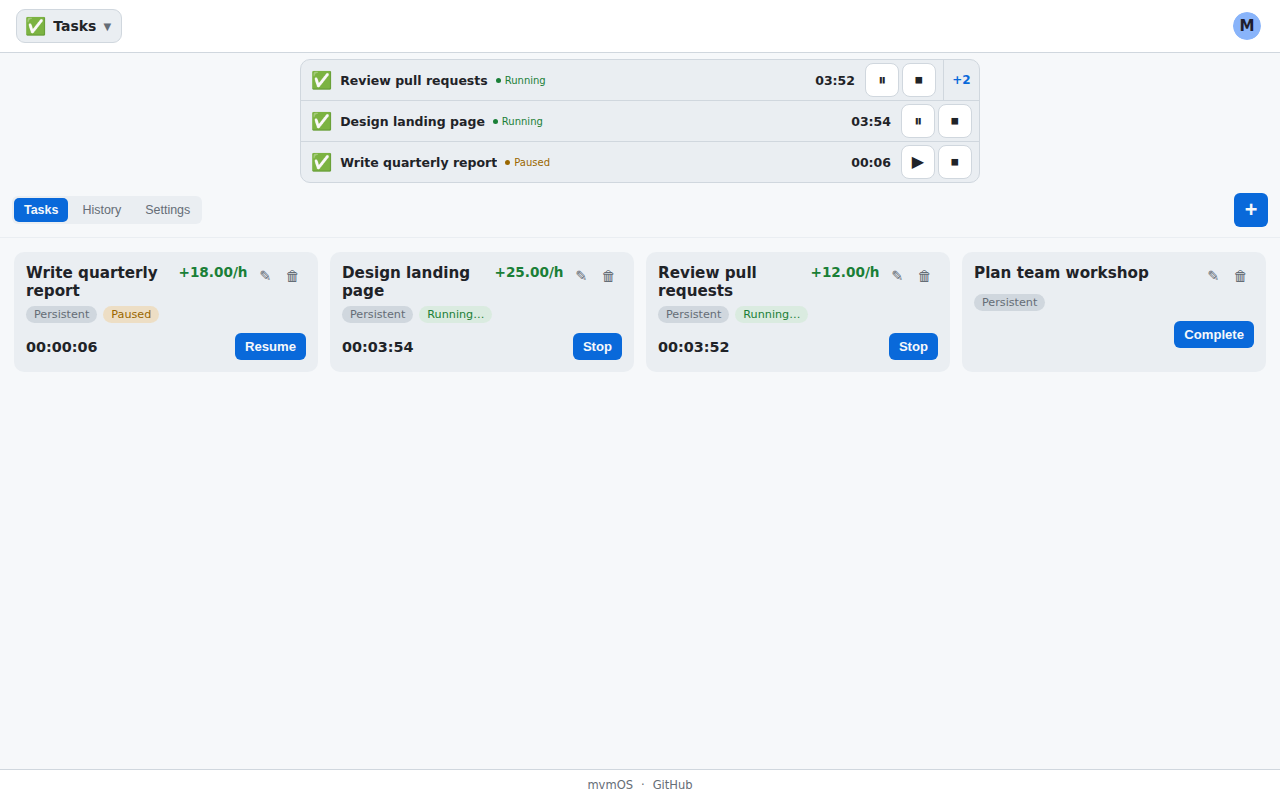Expand the +2 more timers indicator
The height and width of the screenshot is (800, 1280).
961,80
